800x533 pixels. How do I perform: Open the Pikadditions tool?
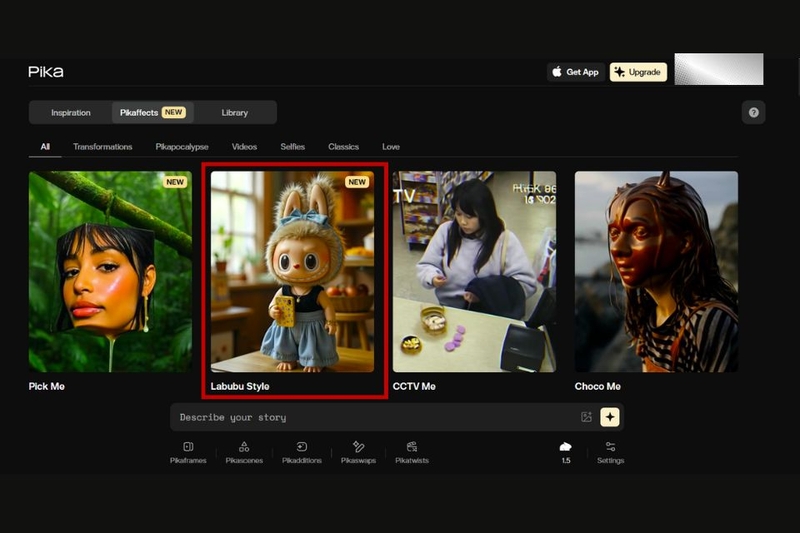(x=302, y=452)
